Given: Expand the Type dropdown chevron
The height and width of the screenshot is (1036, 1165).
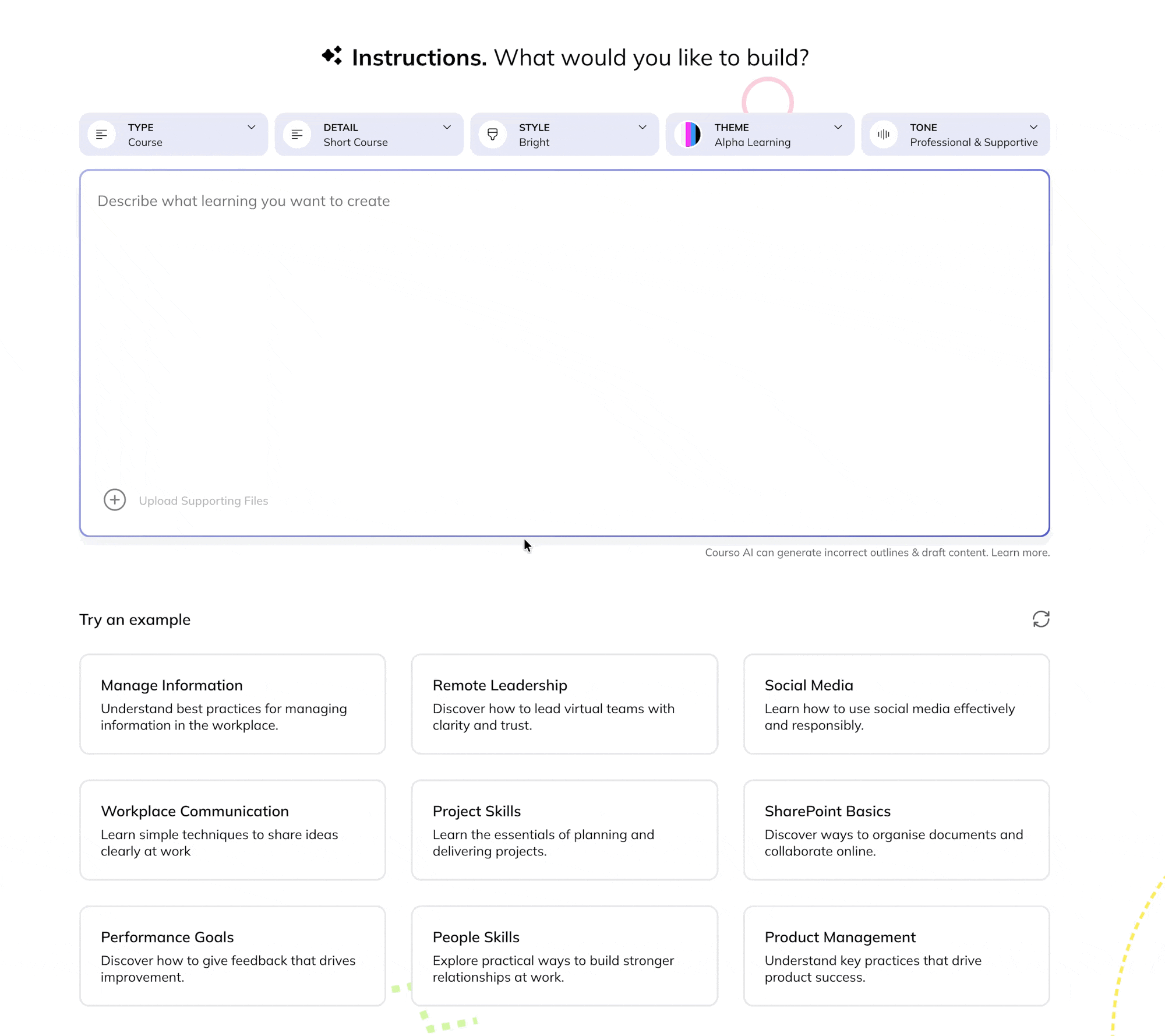Looking at the screenshot, I should pos(251,127).
